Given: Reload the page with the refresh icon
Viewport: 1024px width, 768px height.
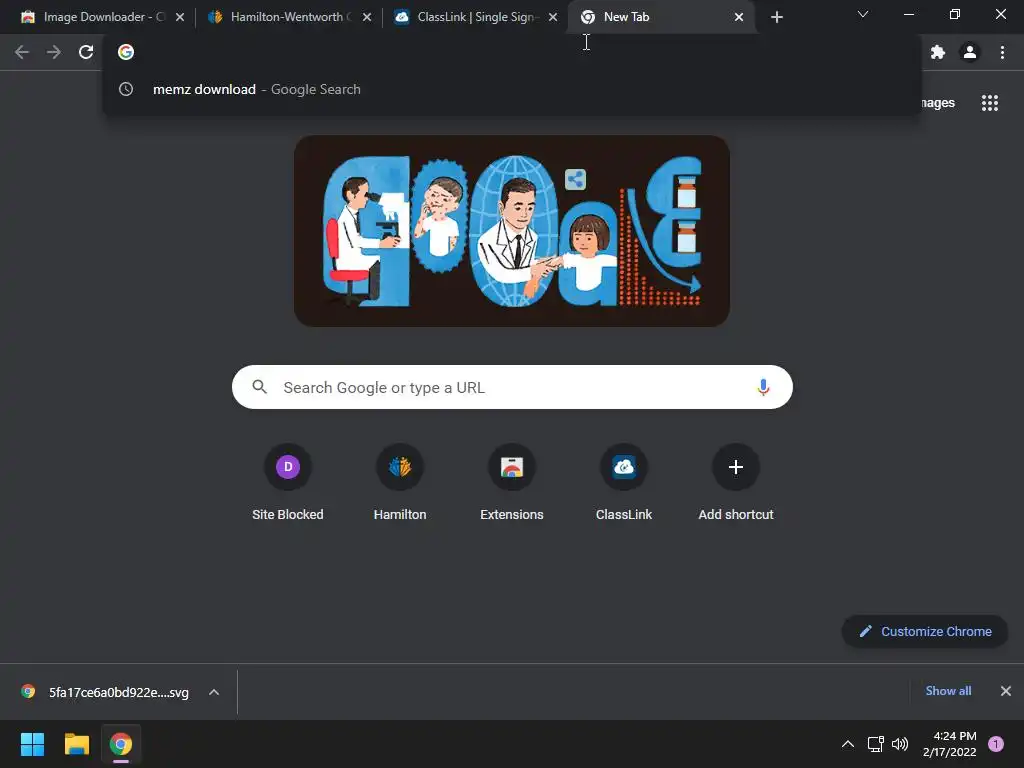Looking at the screenshot, I should tap(86, 52).
